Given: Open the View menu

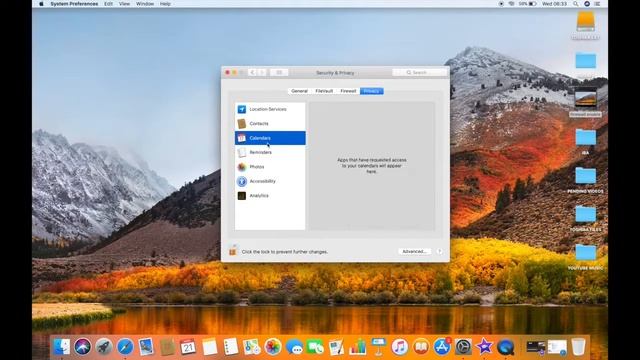Looking at the screenshot, I should [124, 4].
